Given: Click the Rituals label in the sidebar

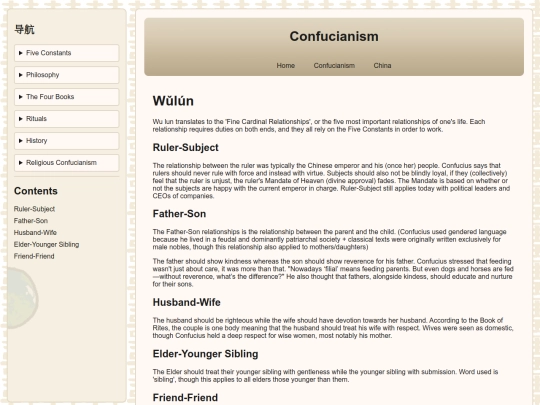Looking at the screenshot, I should [x=37, y=119].
